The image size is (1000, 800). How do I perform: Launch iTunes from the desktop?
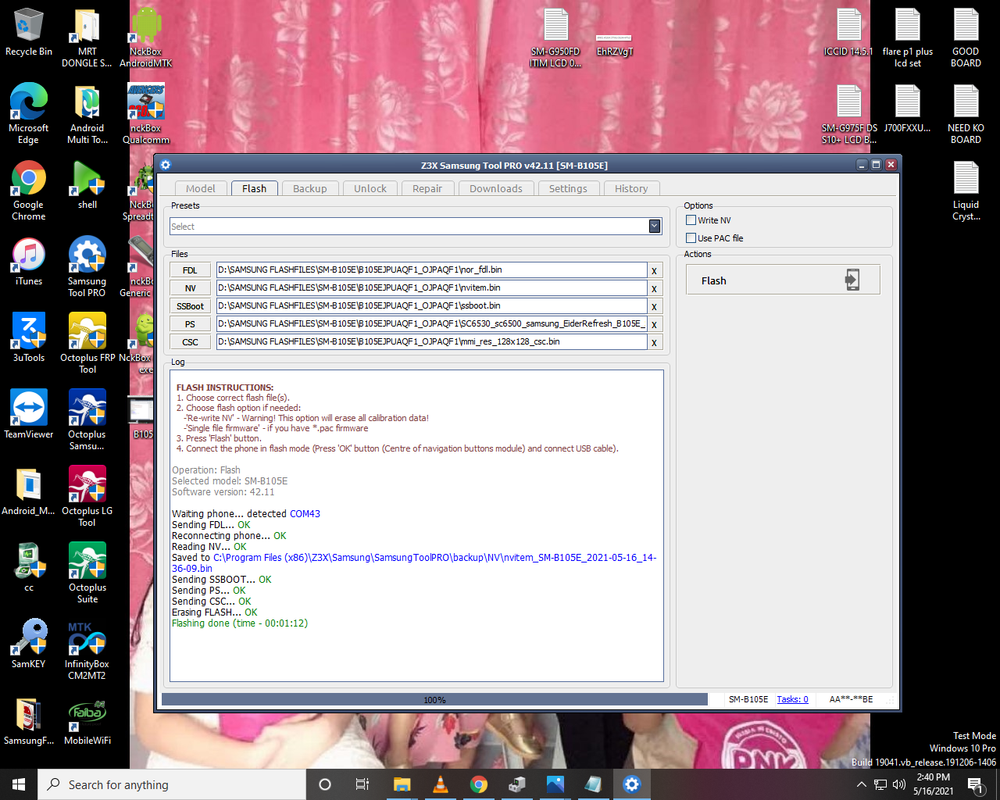(x=28, y=262)
